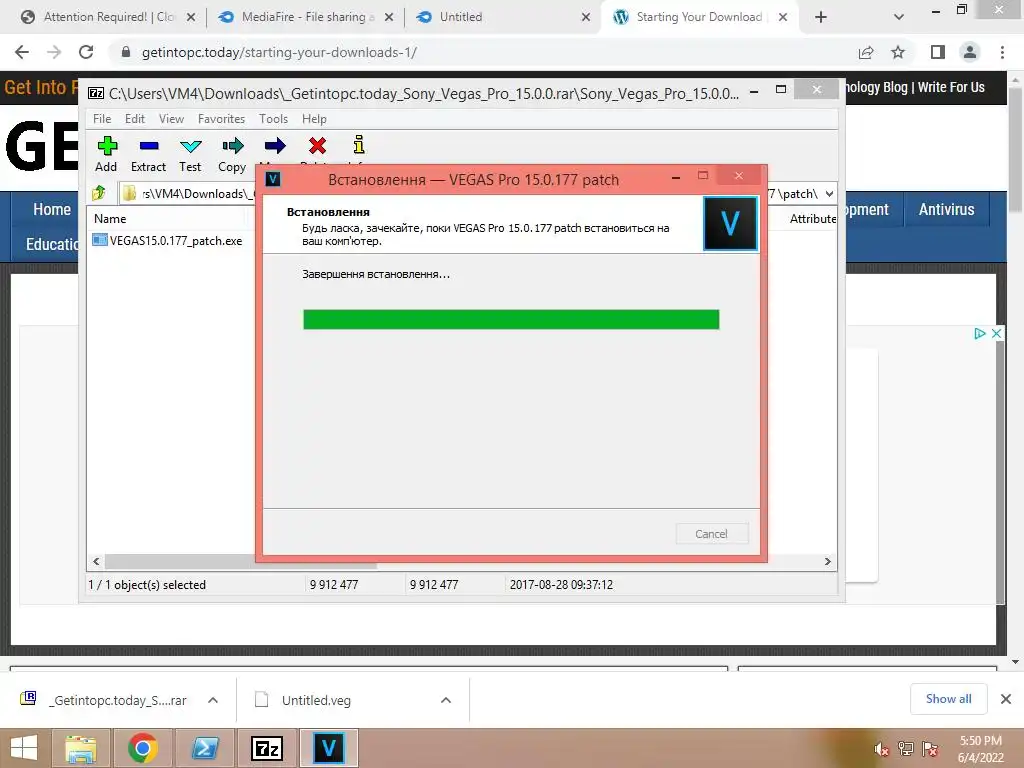This screenshot has height=768, width=1024.
Task: Click the Windows Start button
Action: pyautogui.click(x=24, y=748)
